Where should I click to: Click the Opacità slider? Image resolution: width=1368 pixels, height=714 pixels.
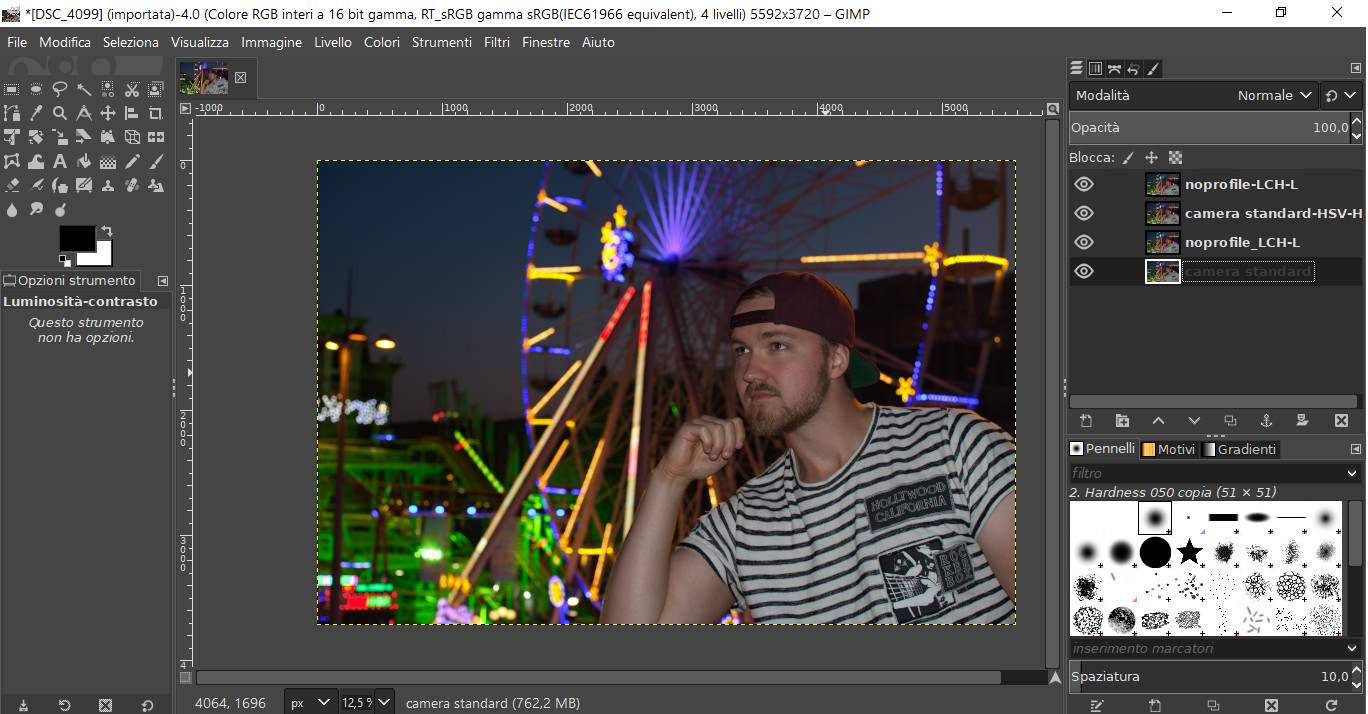pyautogui.click(x=1208, y=127)
